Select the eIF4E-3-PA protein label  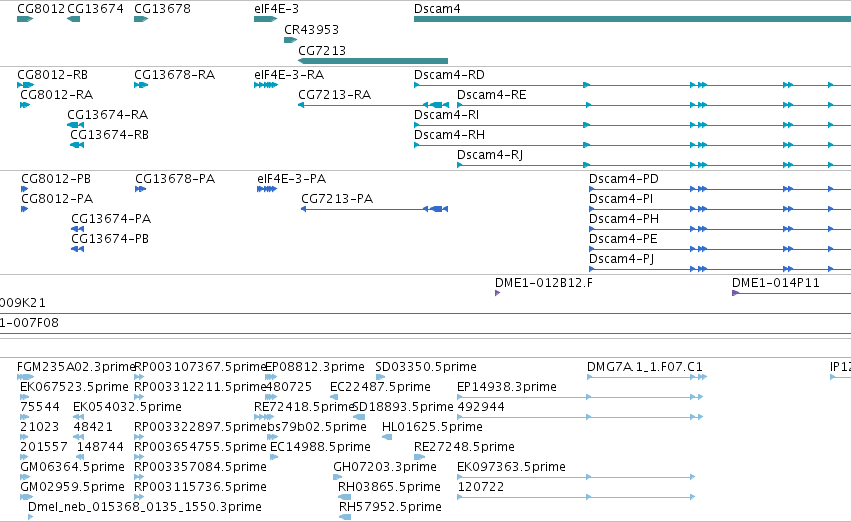tap(292, 179)
